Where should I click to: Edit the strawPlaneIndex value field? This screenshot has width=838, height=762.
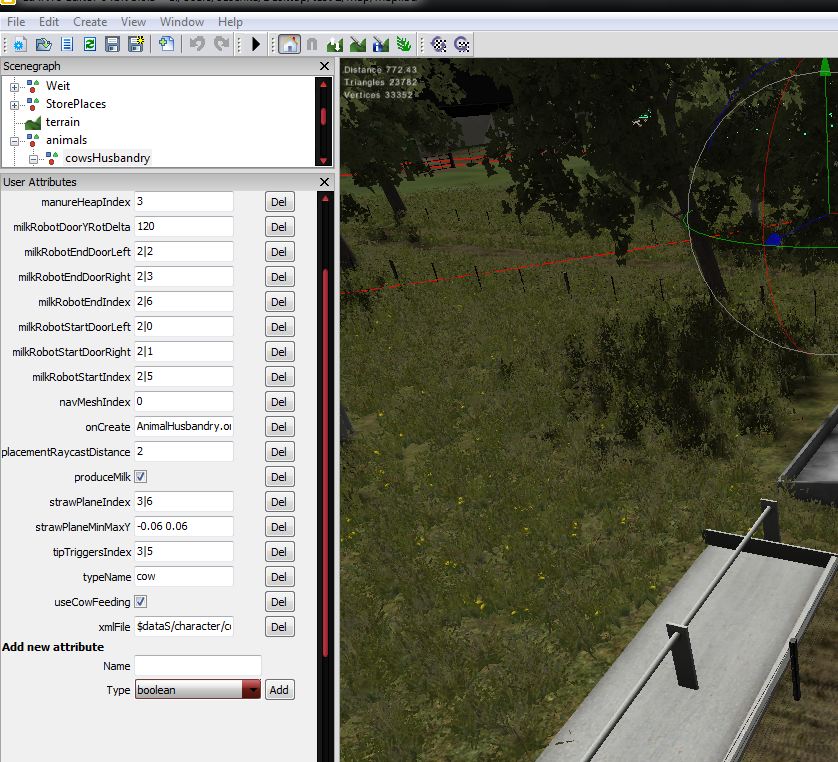(184, 501)
